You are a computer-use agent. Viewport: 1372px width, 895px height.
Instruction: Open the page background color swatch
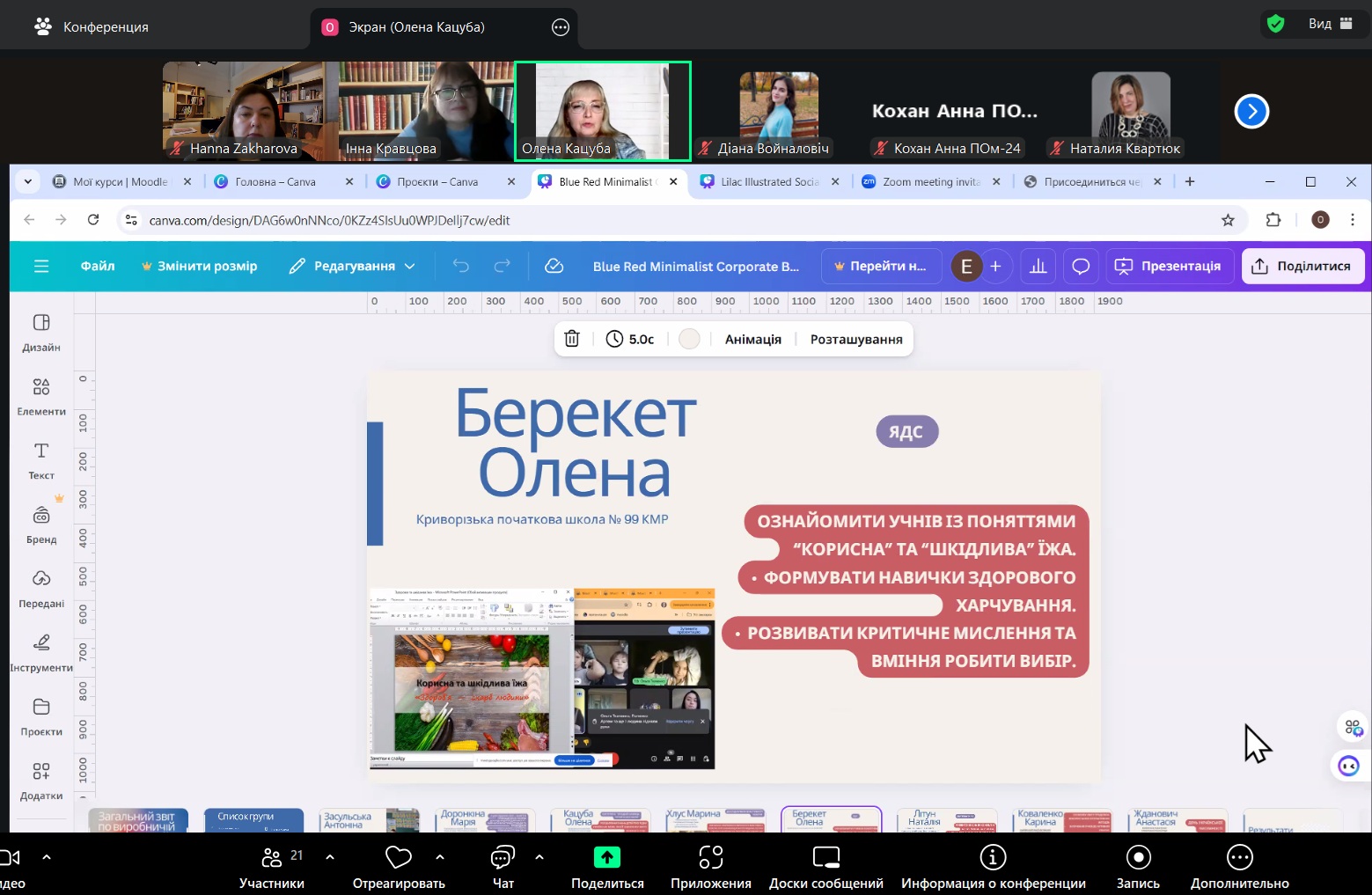[689, 339]
